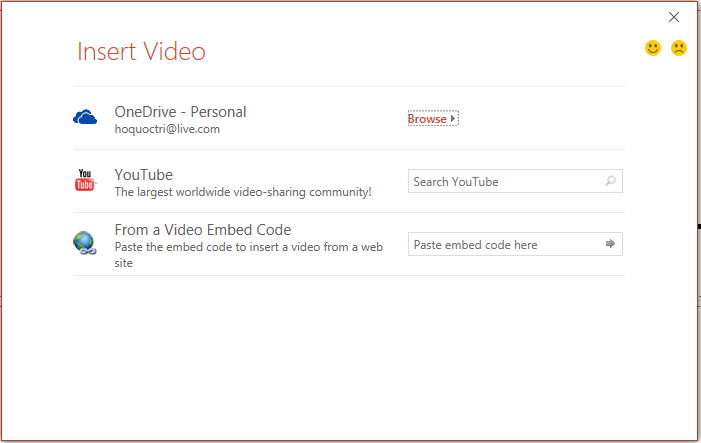Click the hoquoctri@live.com account text
701x443 pixels.
[x=167, y=129]
